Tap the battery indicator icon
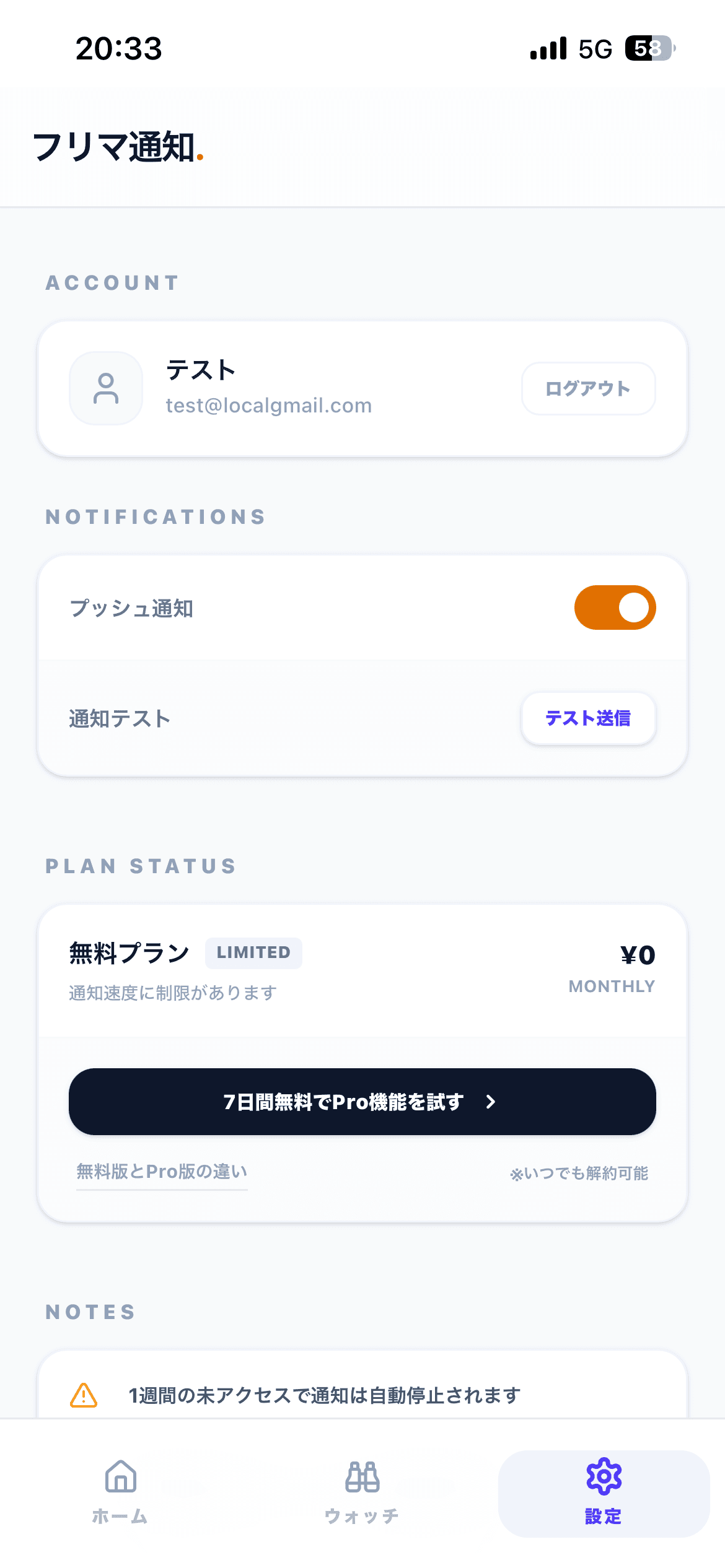The height and width of the screenshot is (1568, 725). point(649,48)
